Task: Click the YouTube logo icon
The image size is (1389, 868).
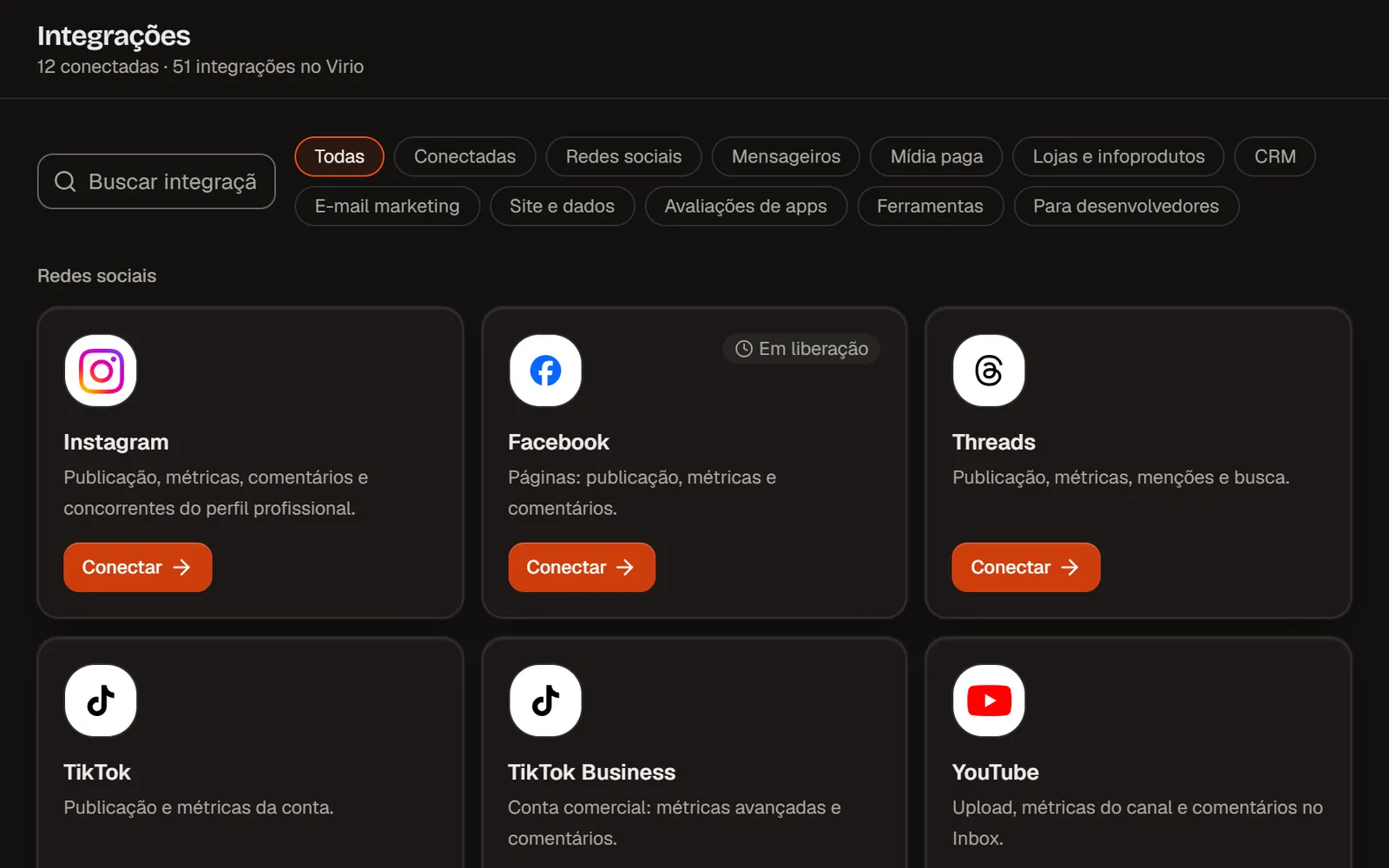Action: (989, 700)
